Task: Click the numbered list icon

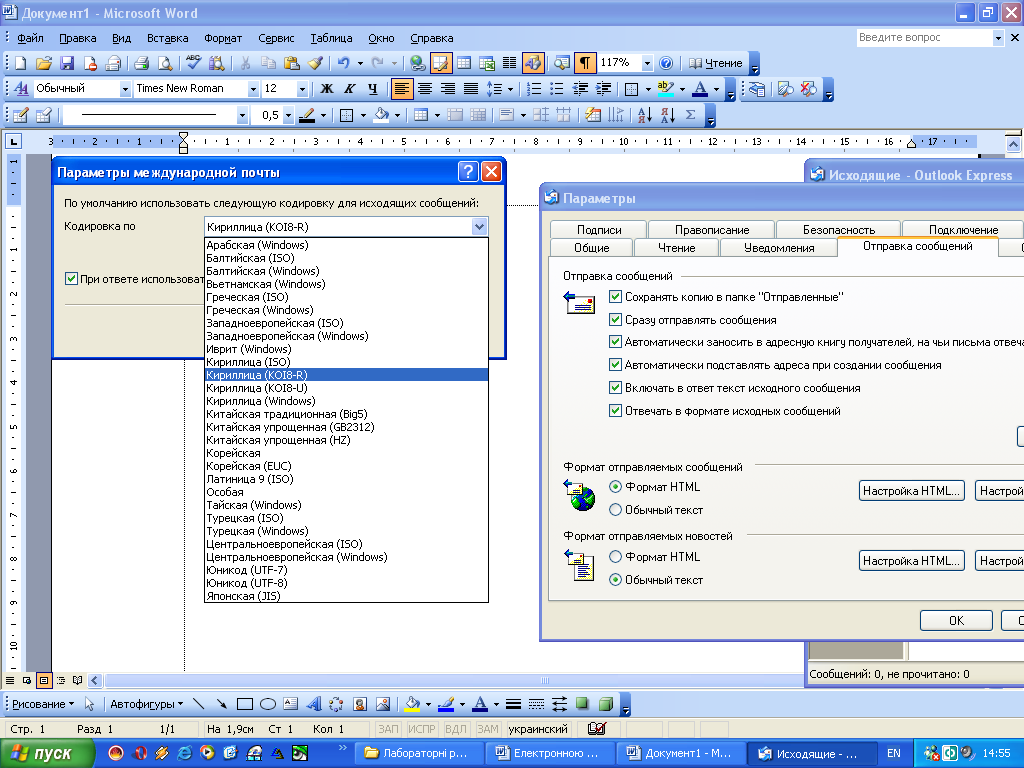Action: coord(534,89)
